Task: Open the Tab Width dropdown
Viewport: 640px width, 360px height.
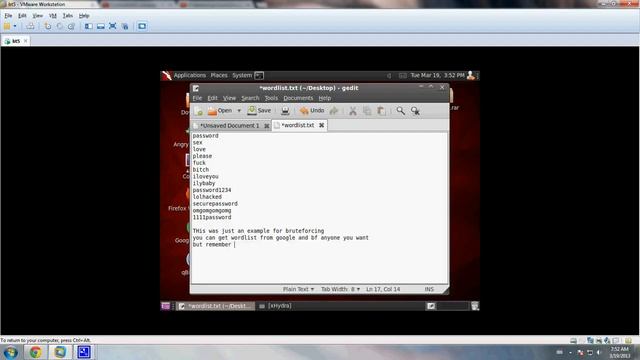Action: (340, 289)
